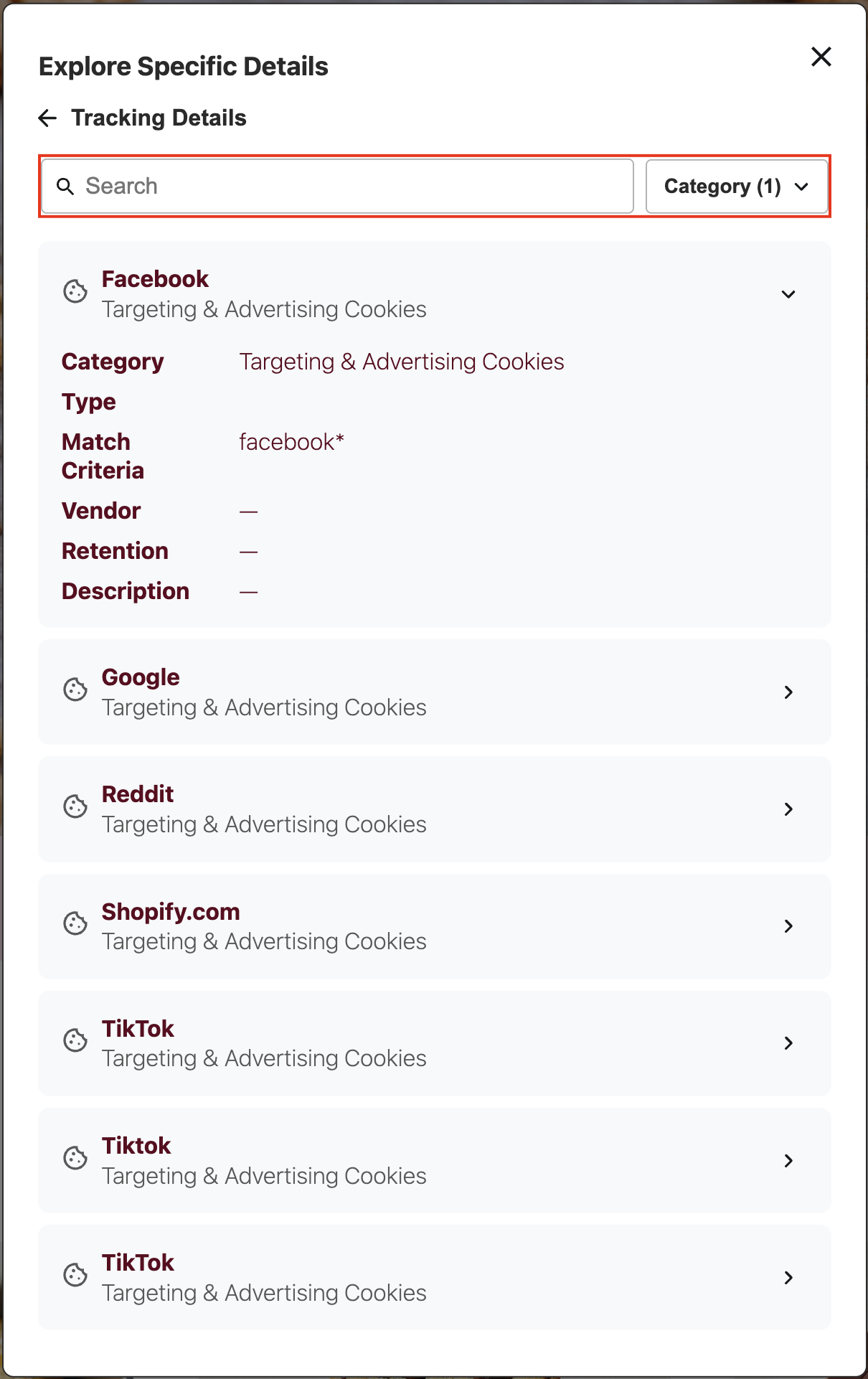The image size is (868, 1379).
Task: Open the Category (1) dropdown
Action: tap(736, 186)
